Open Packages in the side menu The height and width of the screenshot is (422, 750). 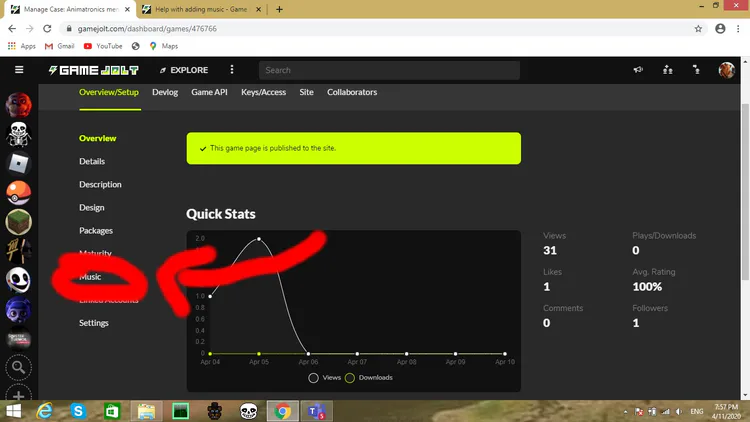pos(96,231)
